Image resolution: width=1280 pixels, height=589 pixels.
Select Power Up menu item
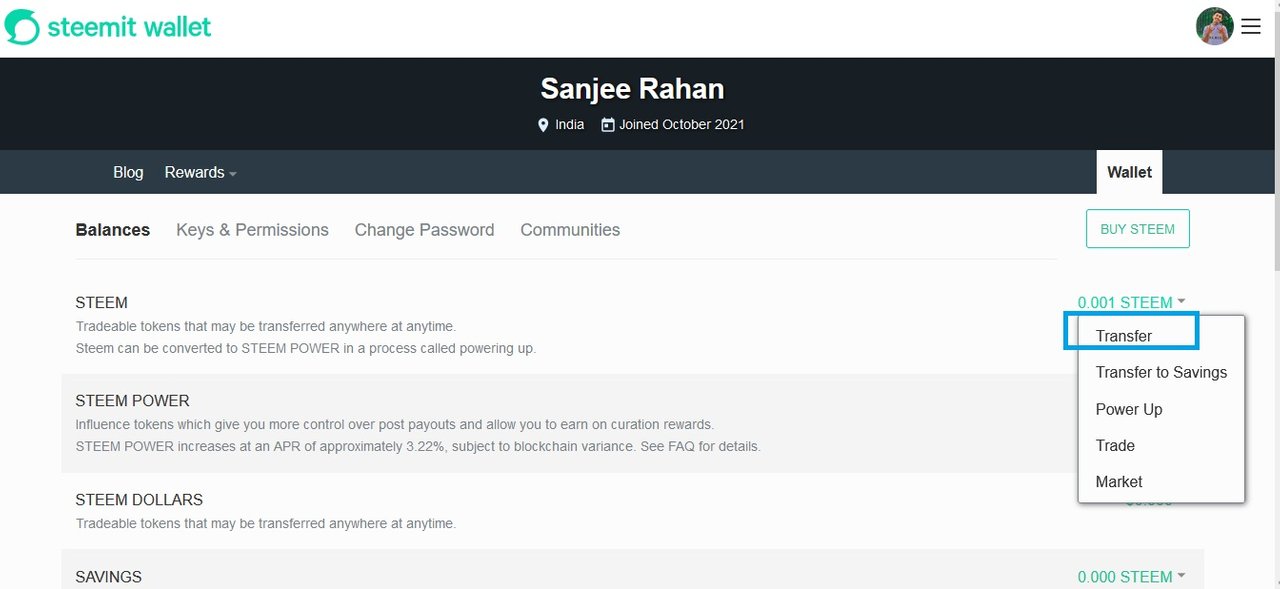point(1129,409)
